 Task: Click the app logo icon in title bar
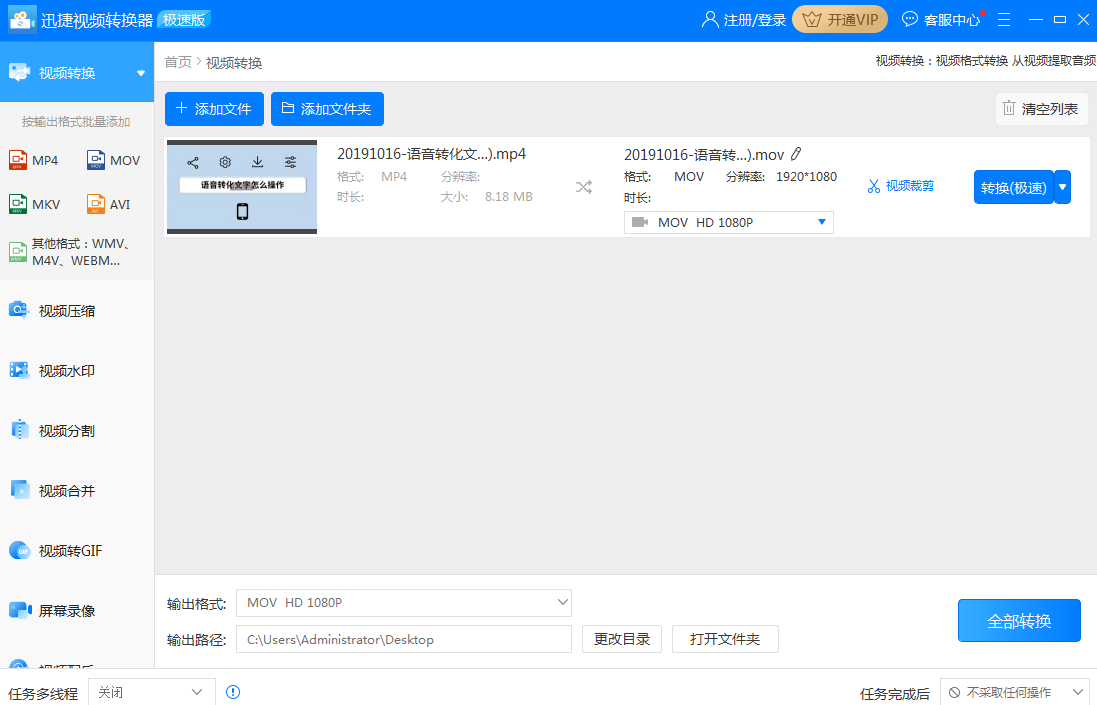(22, 20)
